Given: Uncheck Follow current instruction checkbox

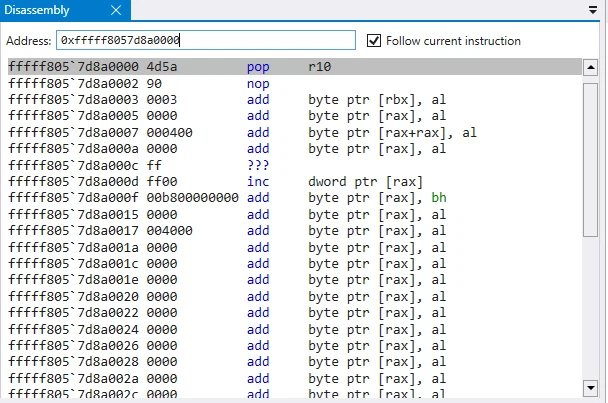Looking at the screenshot, I should point(373,41).
